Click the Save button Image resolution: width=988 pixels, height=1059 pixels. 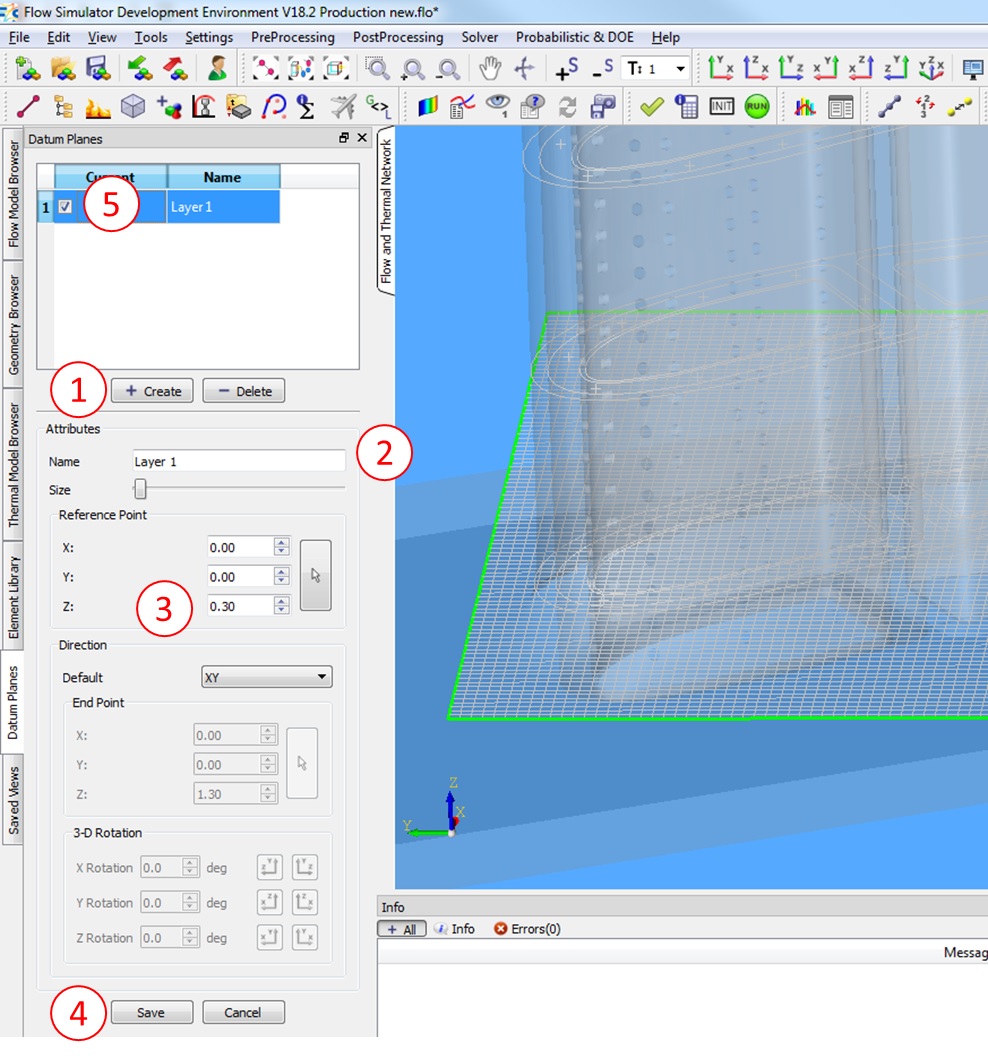[x=151, y=1012]
